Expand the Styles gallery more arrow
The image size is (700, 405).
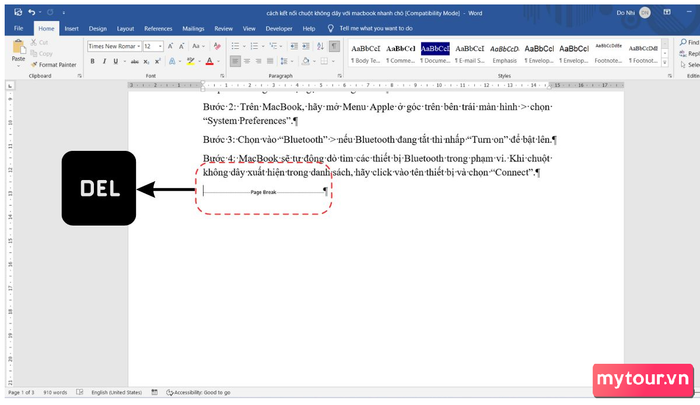[665, 63]
